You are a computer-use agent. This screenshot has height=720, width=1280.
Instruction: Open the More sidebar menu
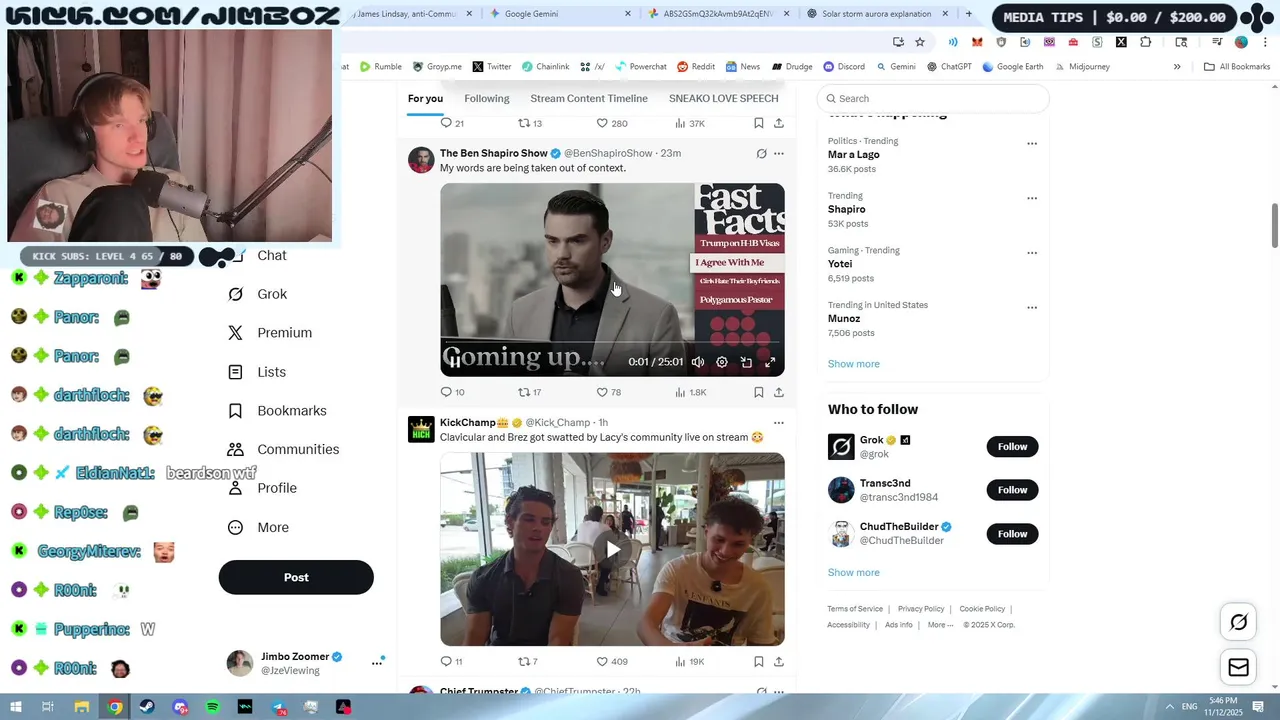258,527
